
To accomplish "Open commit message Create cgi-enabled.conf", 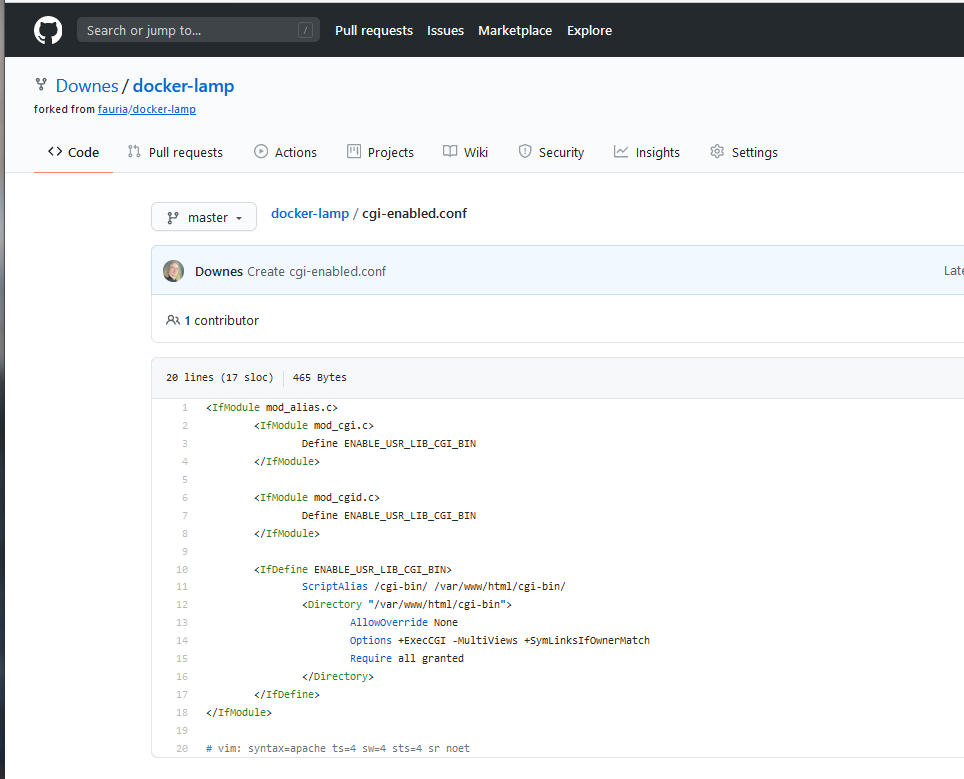I will (317, 271).
